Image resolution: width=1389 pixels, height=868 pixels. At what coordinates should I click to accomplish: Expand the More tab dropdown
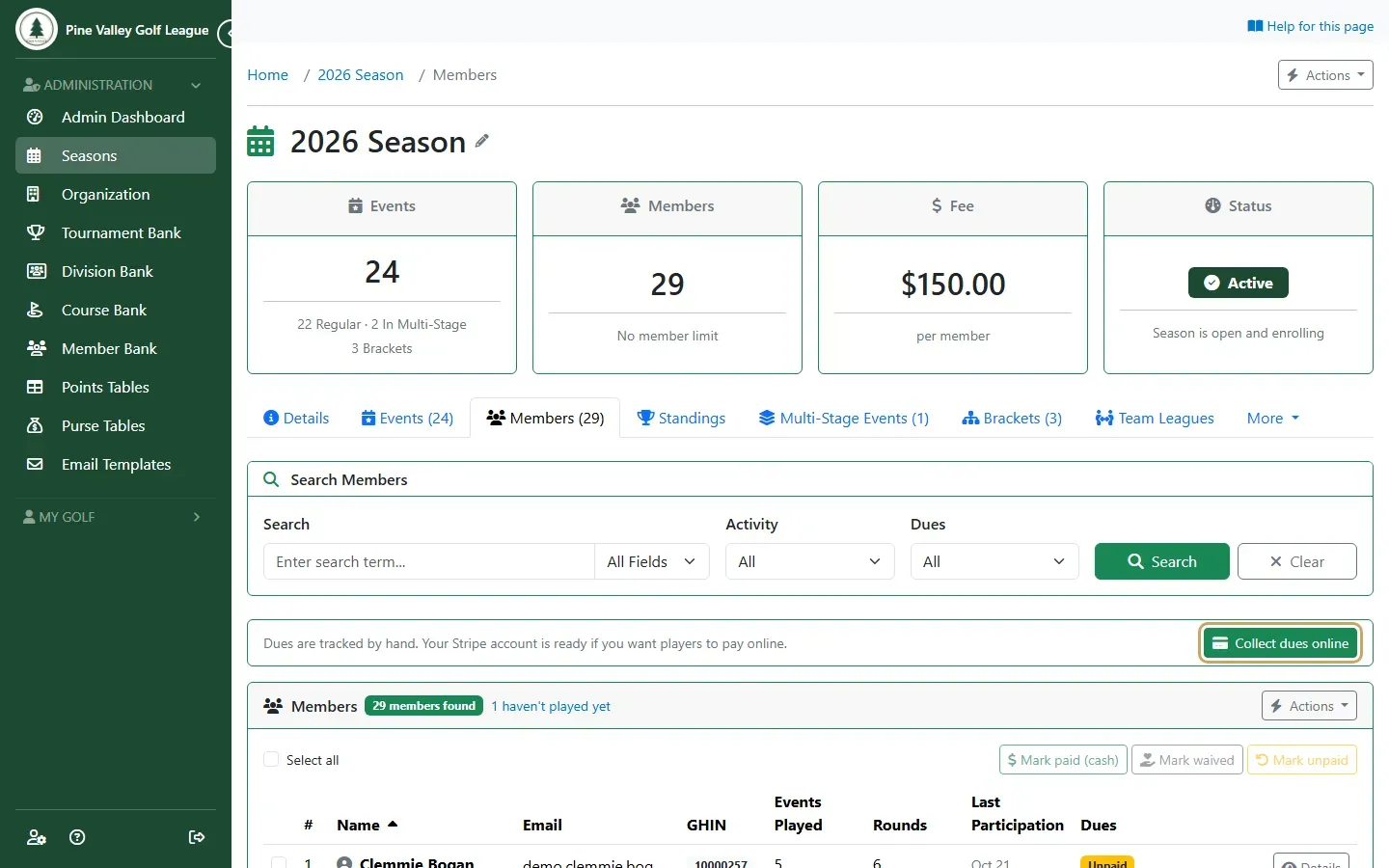(x=1273, y=418)
